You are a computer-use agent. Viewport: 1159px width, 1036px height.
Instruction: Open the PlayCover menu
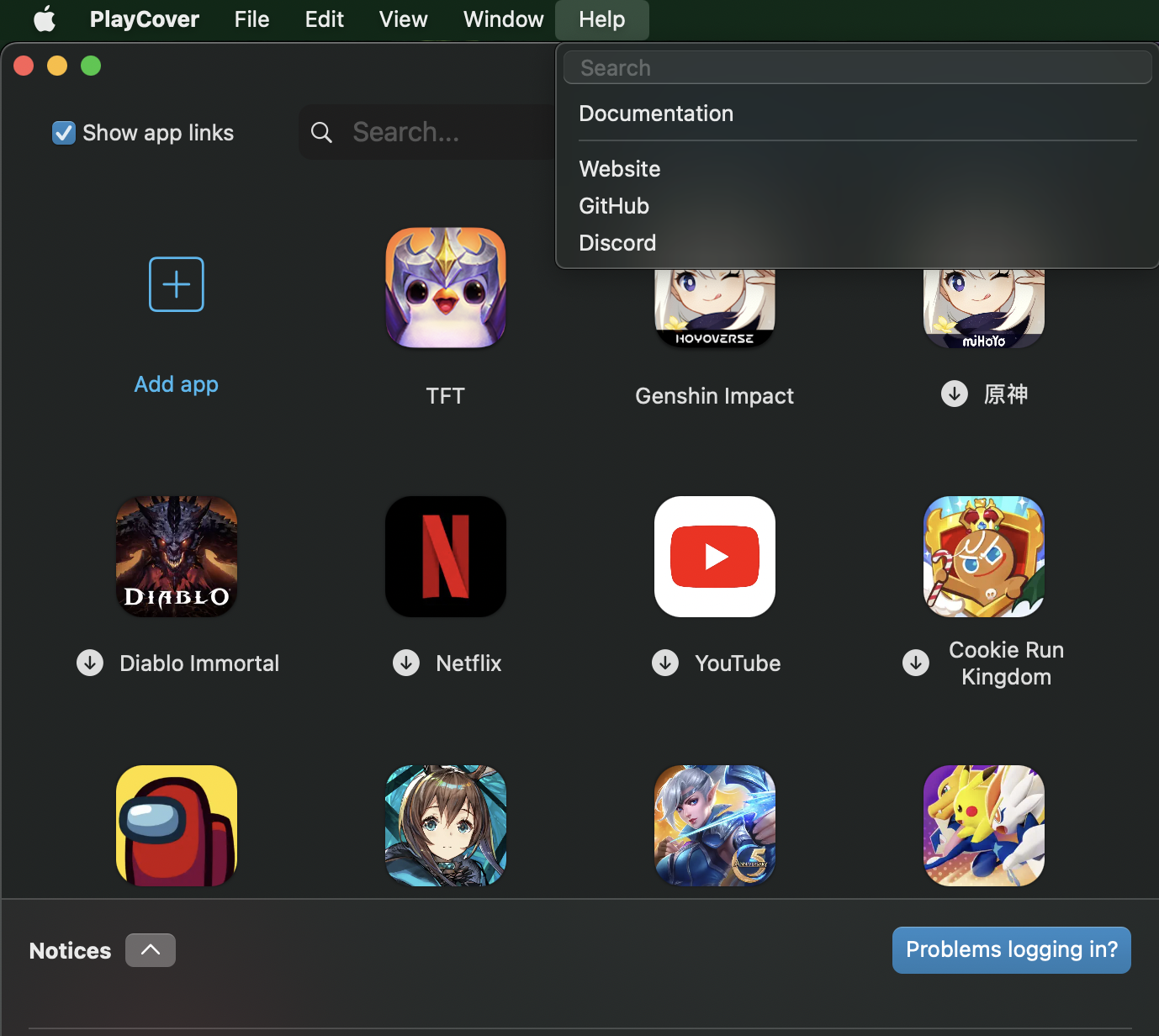coord(145,19)
